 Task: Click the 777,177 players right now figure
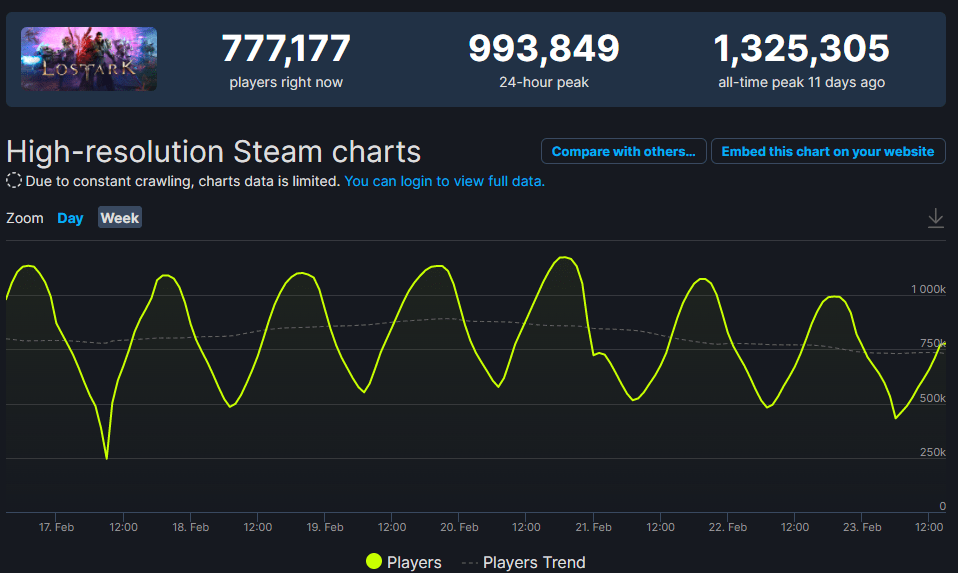tap(286, 48)
